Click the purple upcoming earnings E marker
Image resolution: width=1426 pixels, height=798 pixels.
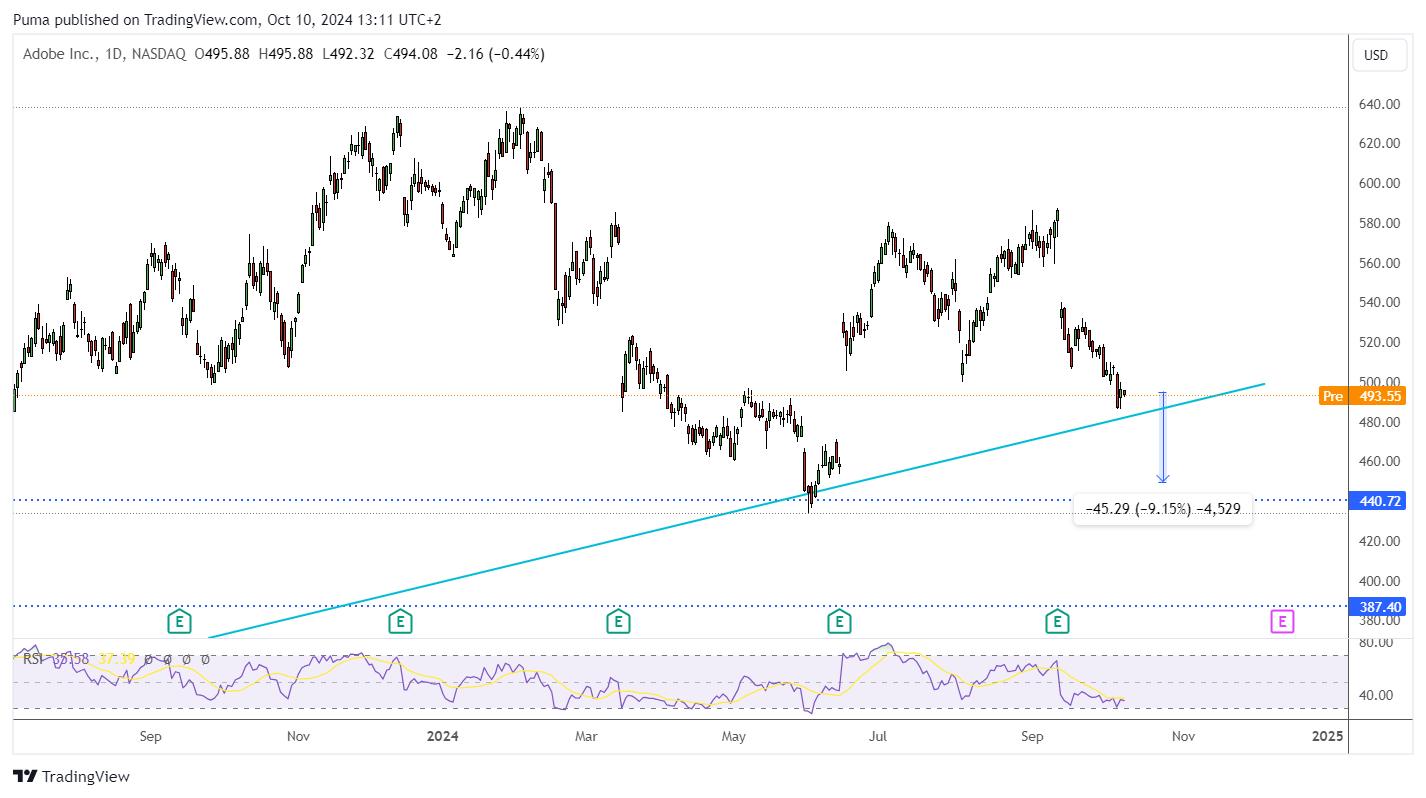[1282, 622]
